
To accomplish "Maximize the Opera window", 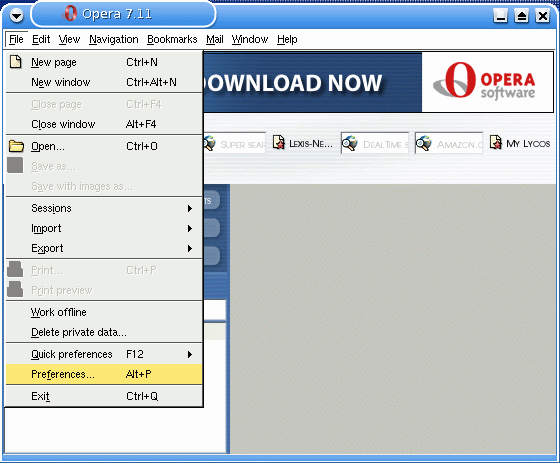I will (521, 16).
